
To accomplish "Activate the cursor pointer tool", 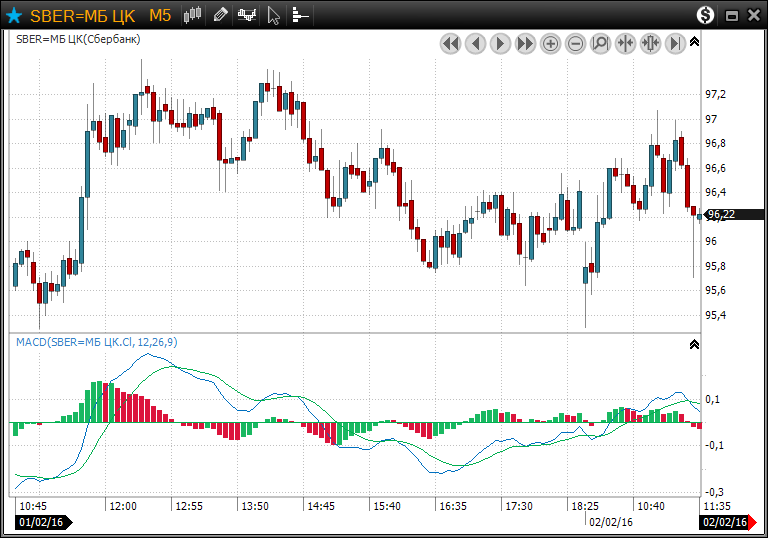I will 274,15.
